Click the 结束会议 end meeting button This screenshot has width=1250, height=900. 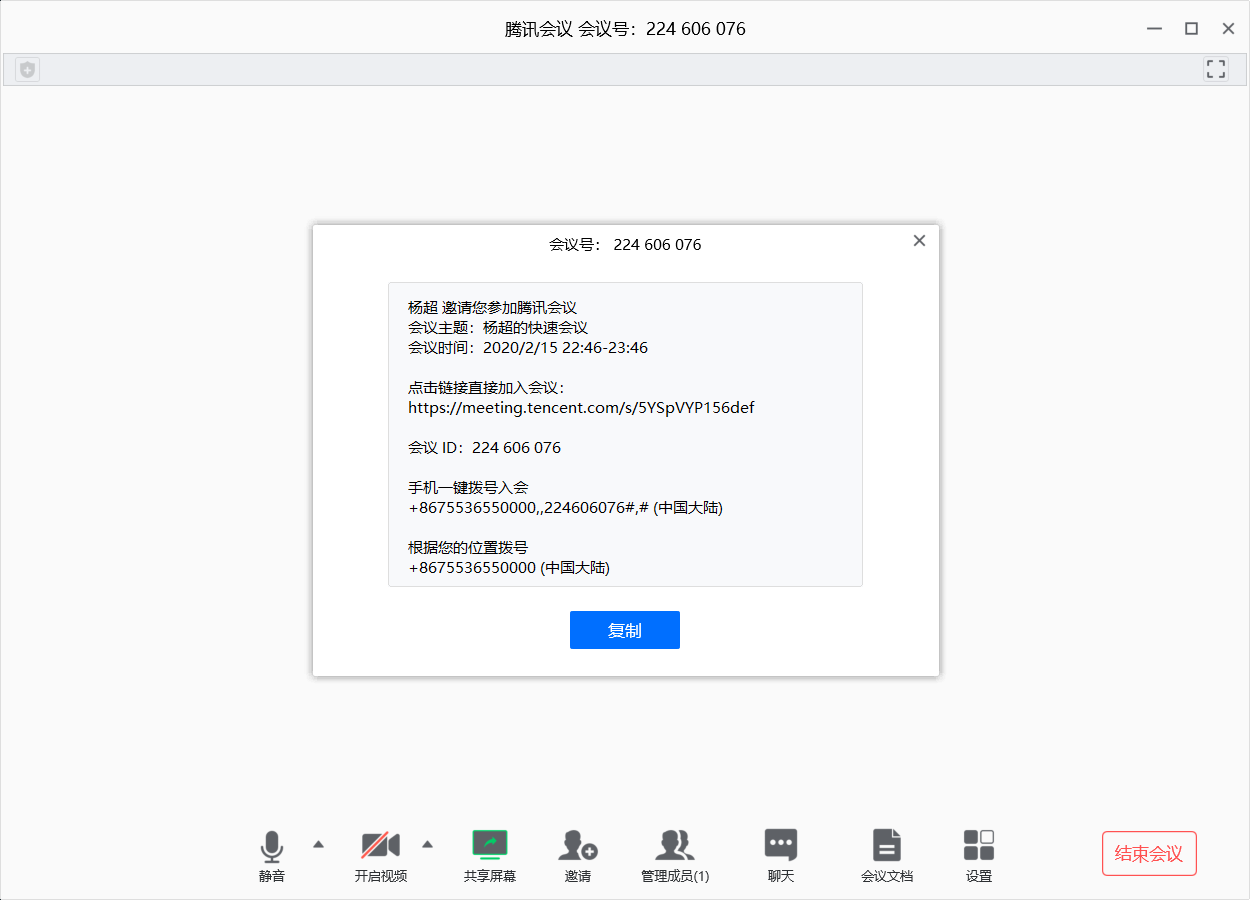1149,854
